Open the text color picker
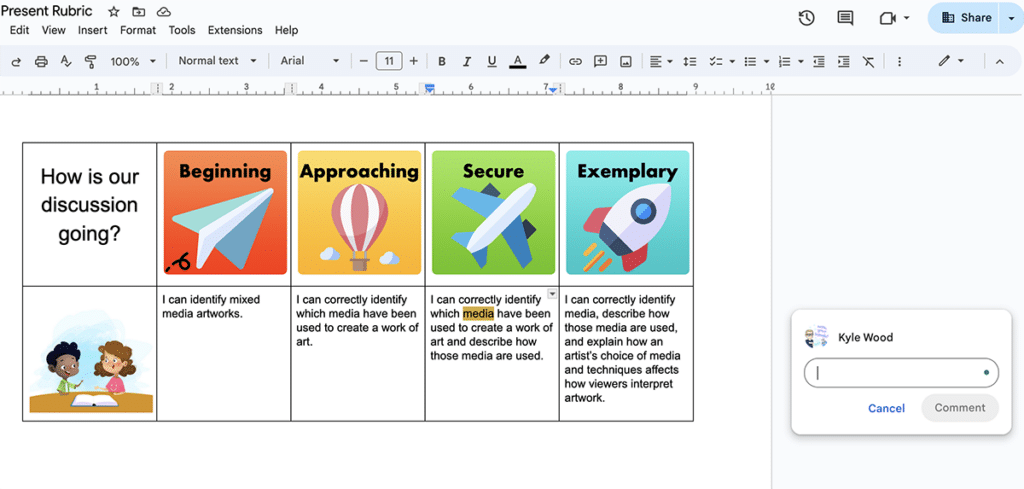 click(x=518, y=61)
